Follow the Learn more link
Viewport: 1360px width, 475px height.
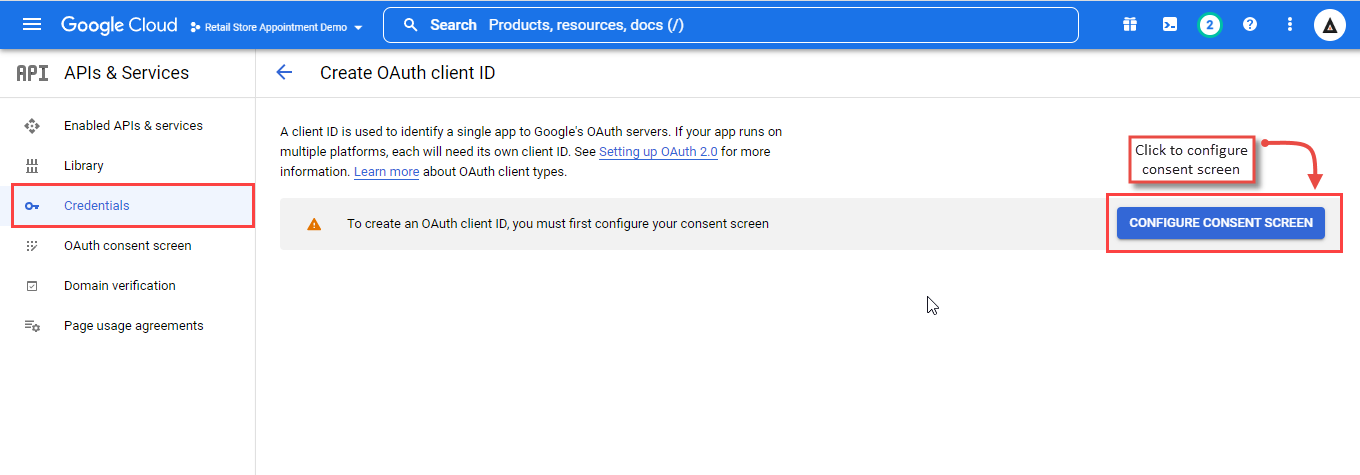(386, 172)
